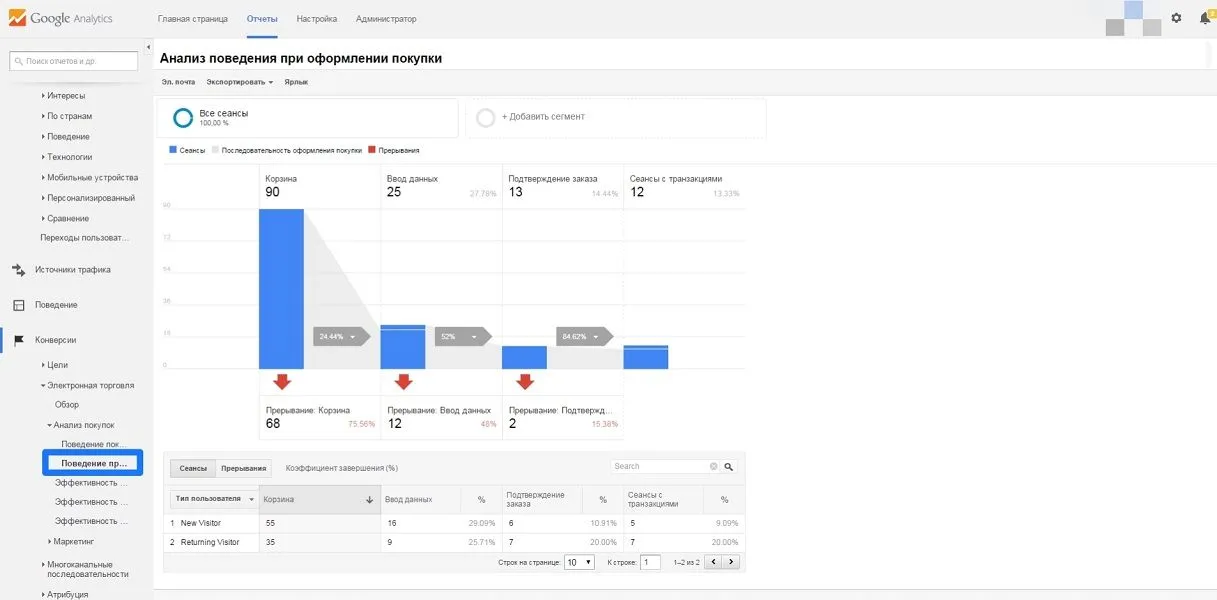
Task: Open Переходы пользоват... sidebar link
Action: [85, 238]
